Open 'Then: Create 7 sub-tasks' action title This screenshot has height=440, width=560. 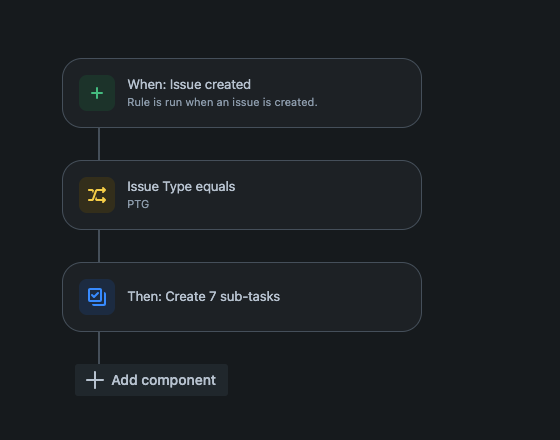click(x=204, y=296)
